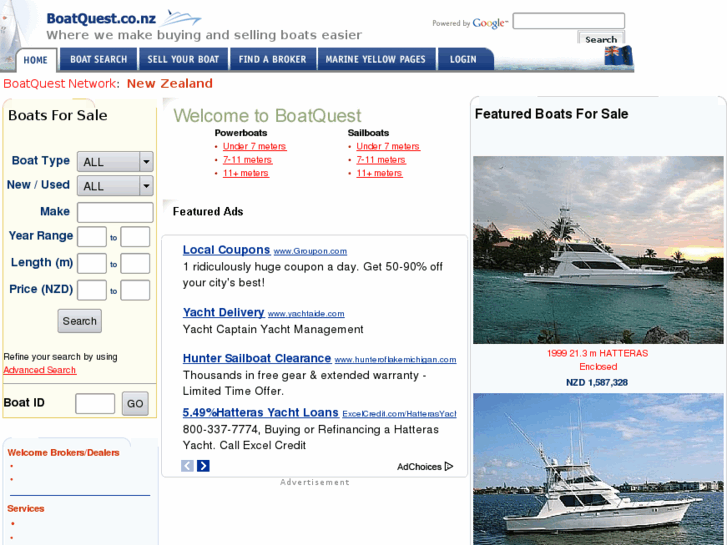Click the New Zealand network text
This screenshot has width=727, height=545.
point(170,83)
